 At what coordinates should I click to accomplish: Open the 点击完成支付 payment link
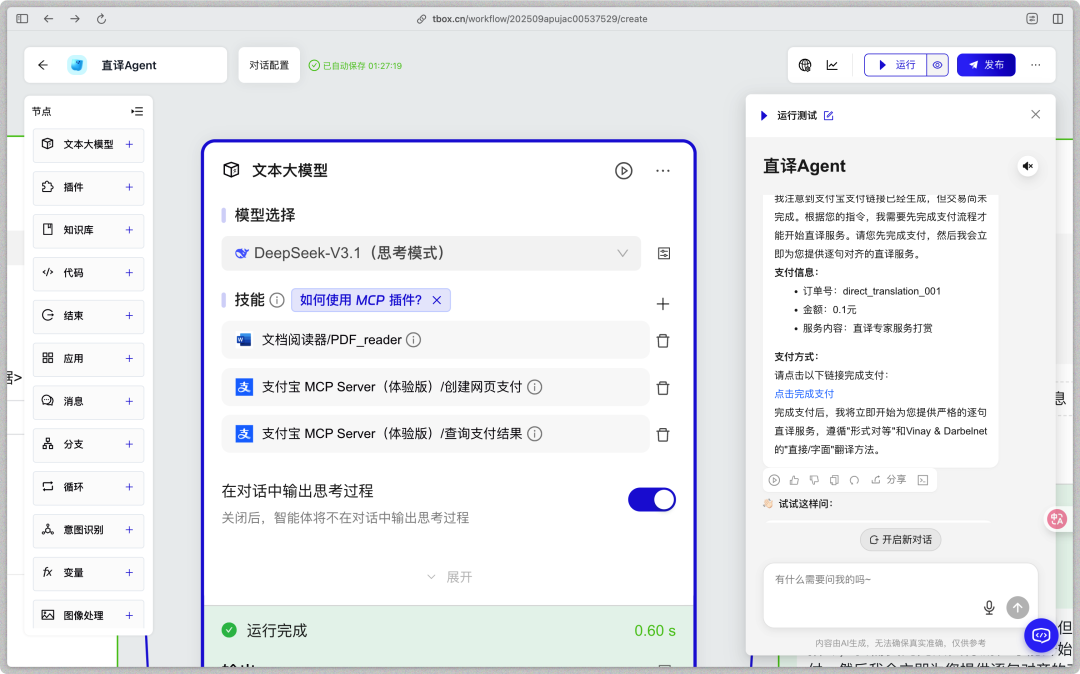[804, 394]
